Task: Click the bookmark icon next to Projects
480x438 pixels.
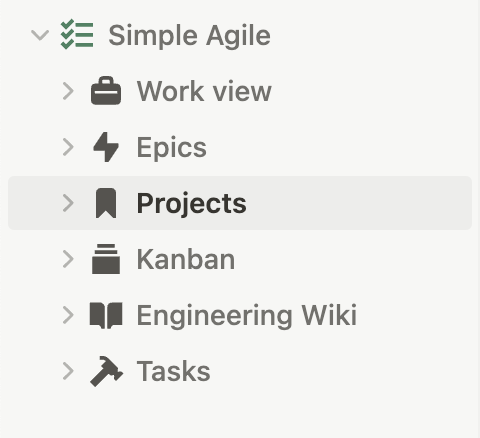Action: (106, 203)
